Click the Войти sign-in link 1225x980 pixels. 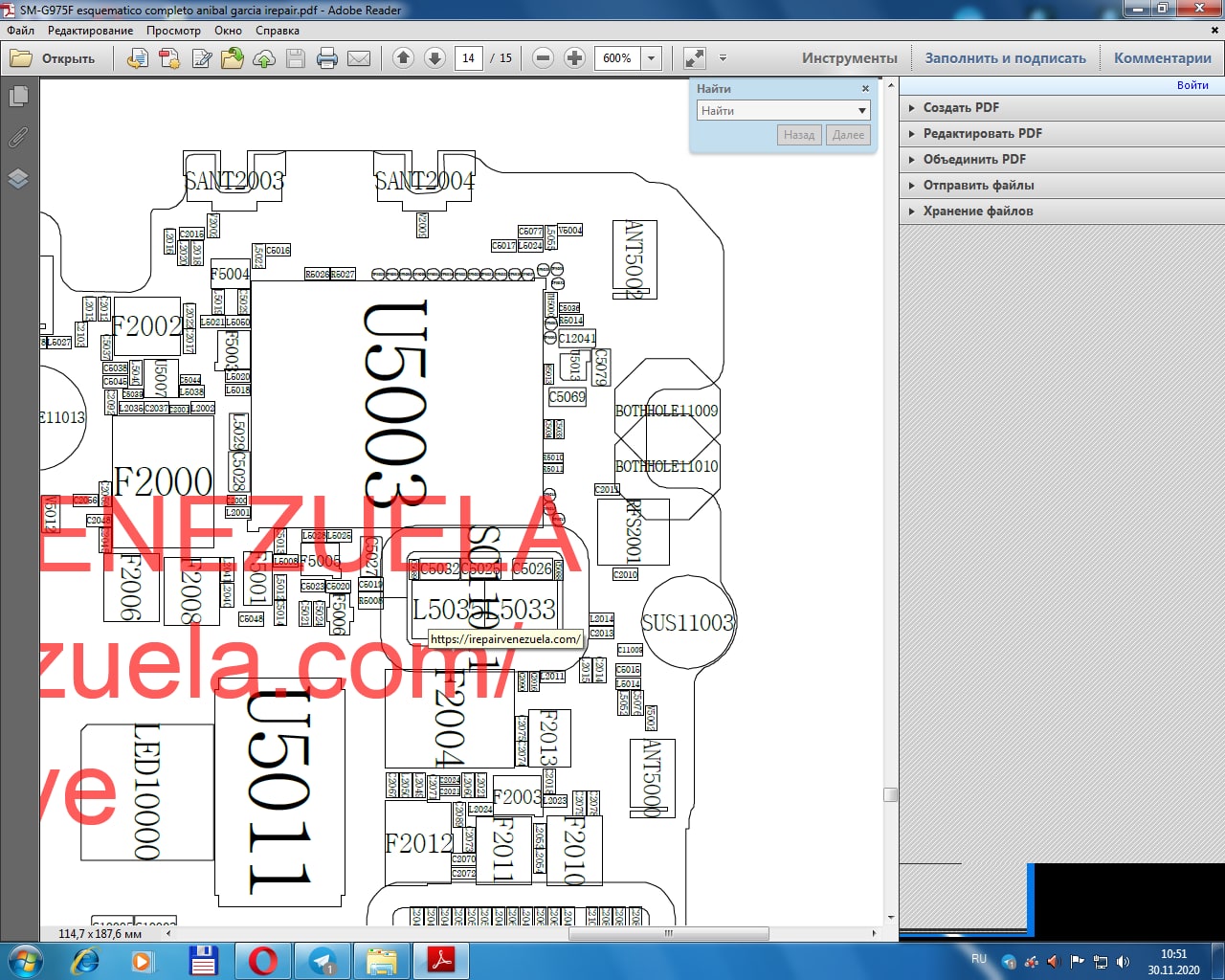1192,85
